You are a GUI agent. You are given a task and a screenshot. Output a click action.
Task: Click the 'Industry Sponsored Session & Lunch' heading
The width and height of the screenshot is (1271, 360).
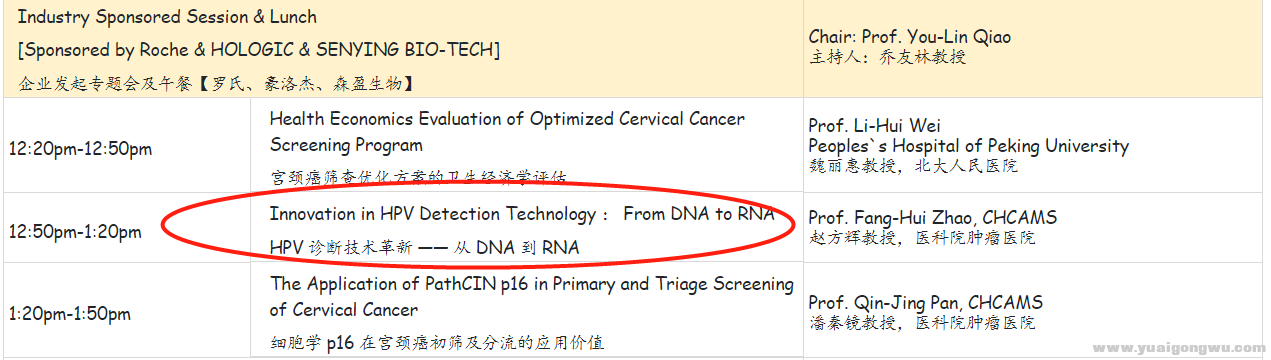[x=167, y=17]
